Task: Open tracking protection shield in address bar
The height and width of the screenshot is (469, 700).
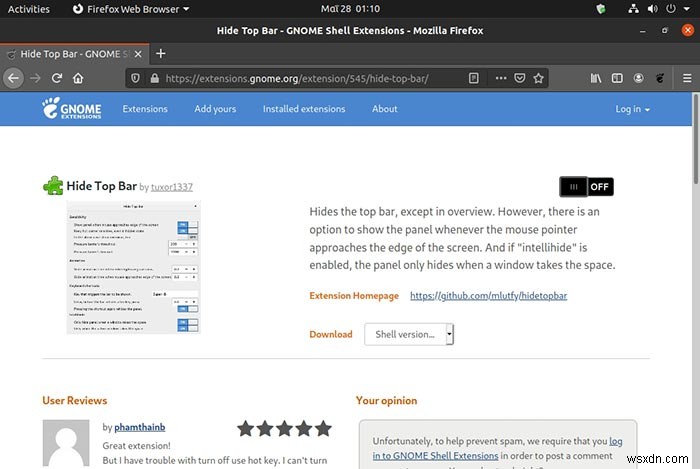Action: [x=135, y=79]
